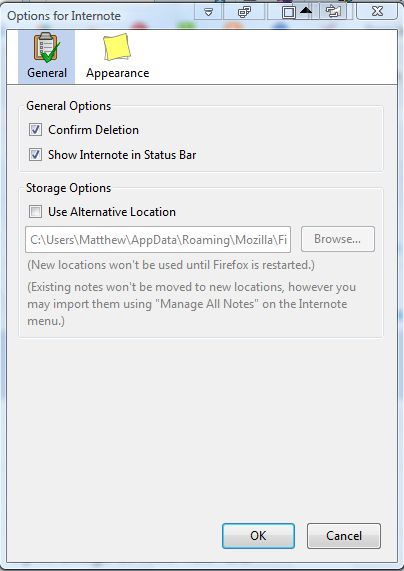Click the overlapping windows title bar icon
The height and width of the screenshot is (571, 404).
(x=244, y=12)
